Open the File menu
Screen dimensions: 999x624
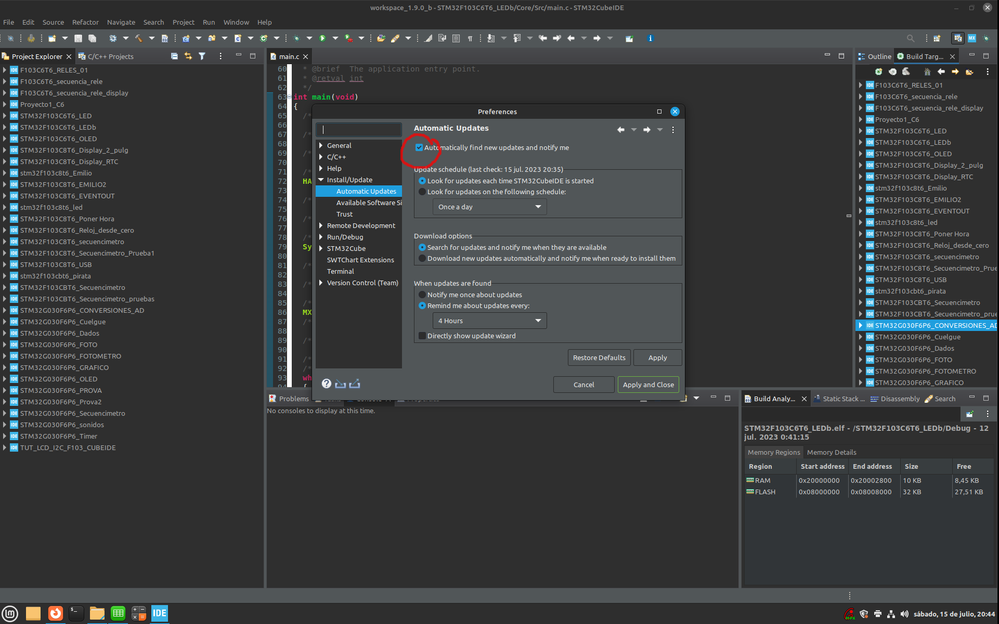click(8, 22)
